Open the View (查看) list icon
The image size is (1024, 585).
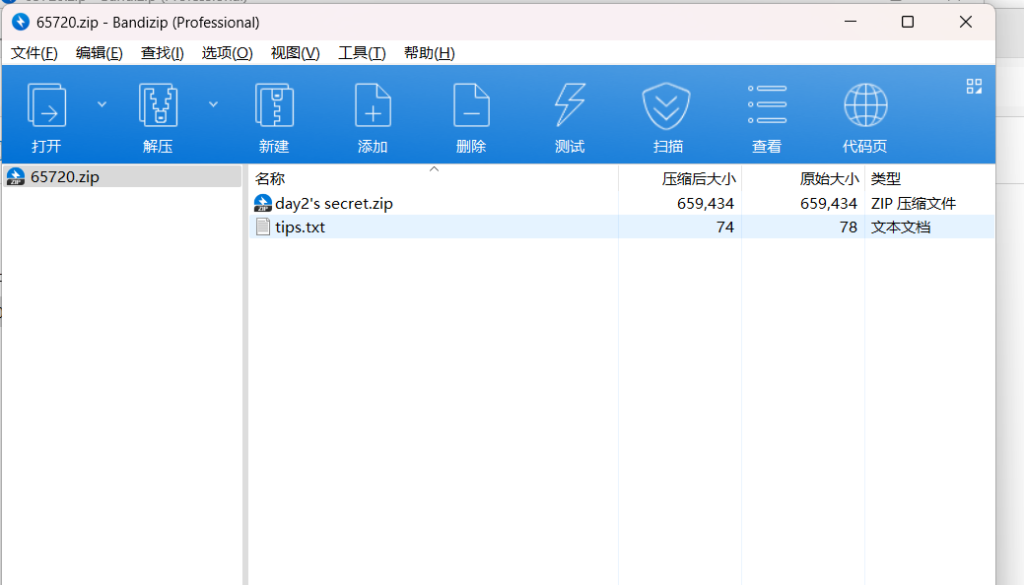767,106
